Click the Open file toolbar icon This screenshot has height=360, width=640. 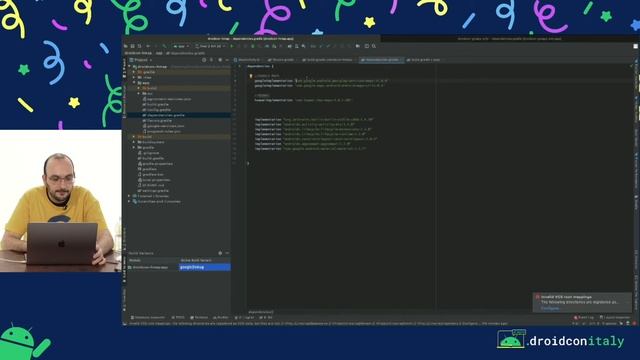[x=126, y=46]
